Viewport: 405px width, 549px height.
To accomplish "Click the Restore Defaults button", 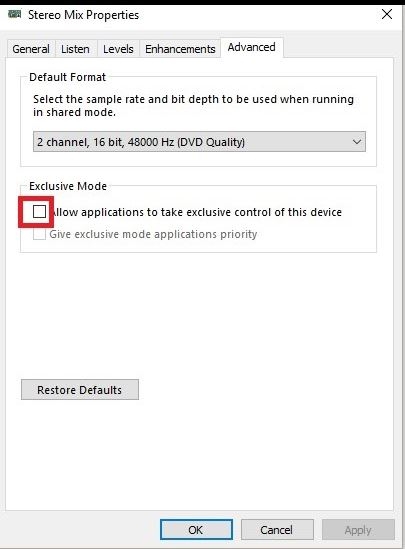I will 80,390.
